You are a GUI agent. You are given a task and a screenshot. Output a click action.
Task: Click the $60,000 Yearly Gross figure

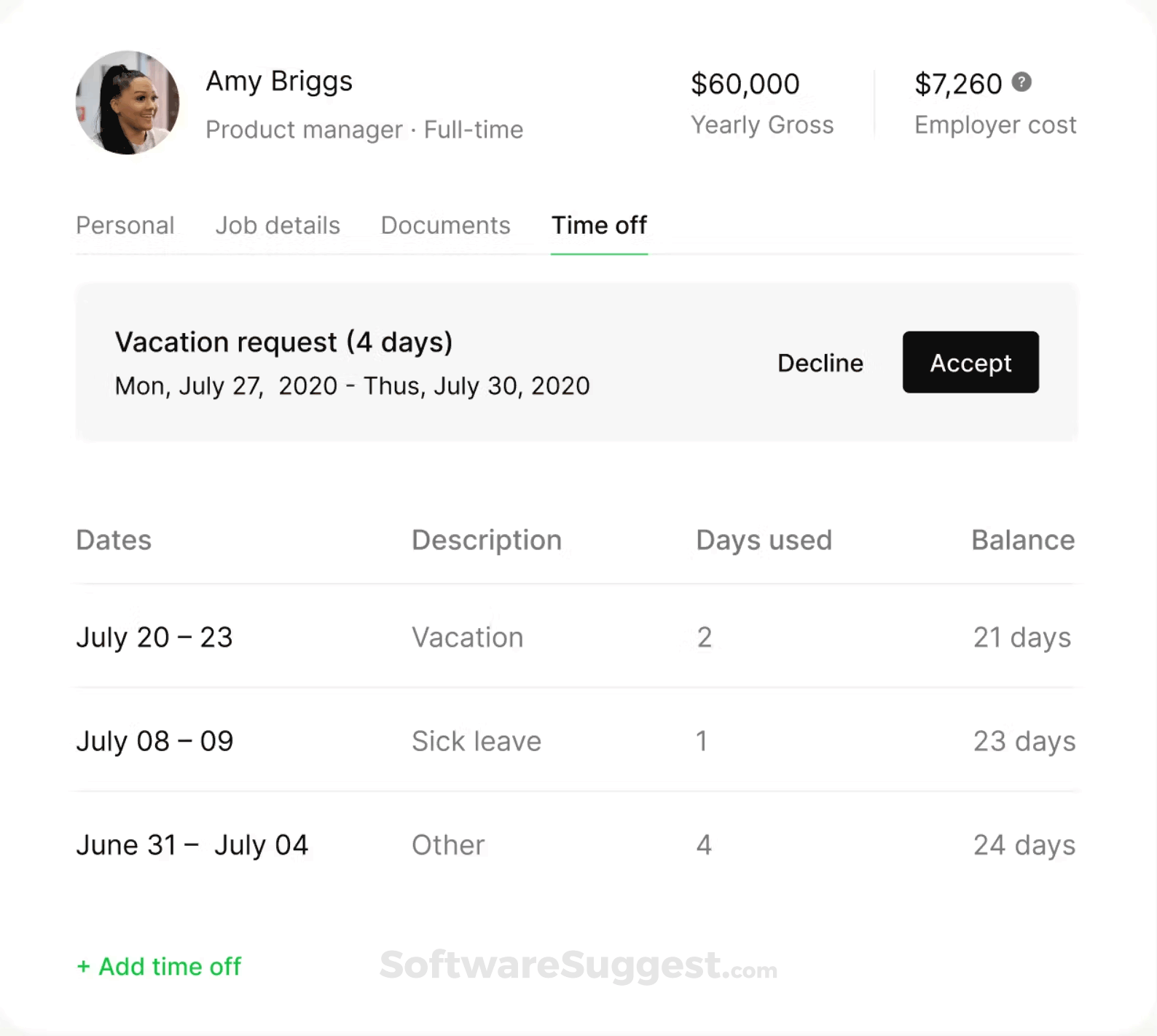point(745,83)
